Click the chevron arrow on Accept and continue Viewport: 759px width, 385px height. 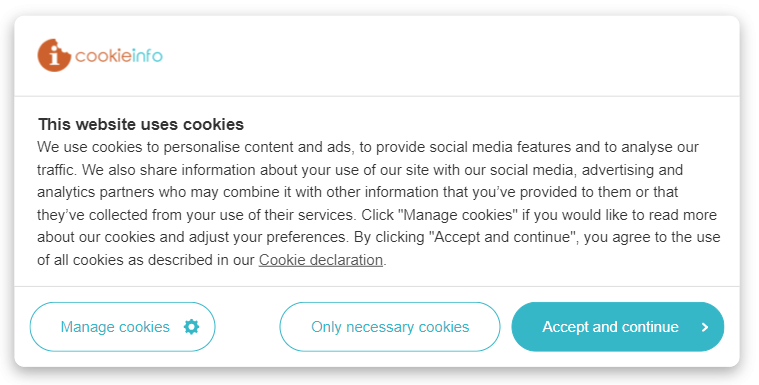tap(705, 327)
